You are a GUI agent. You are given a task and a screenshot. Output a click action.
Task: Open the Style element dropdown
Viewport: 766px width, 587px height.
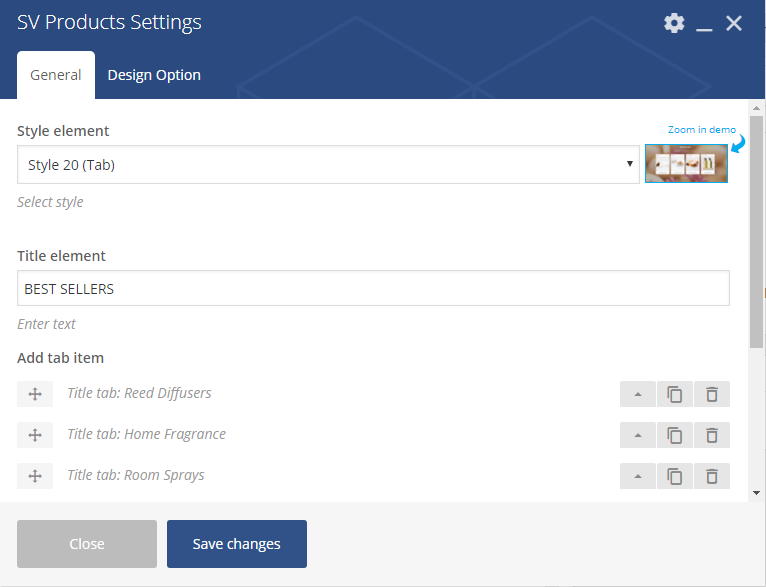click(328, 165)
